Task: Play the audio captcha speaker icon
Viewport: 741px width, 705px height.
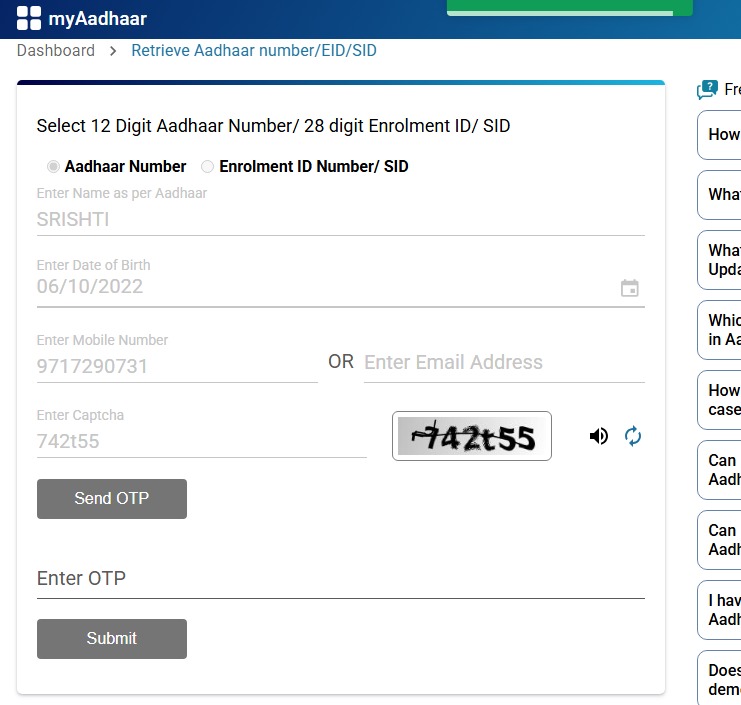Action: [599, 436]
